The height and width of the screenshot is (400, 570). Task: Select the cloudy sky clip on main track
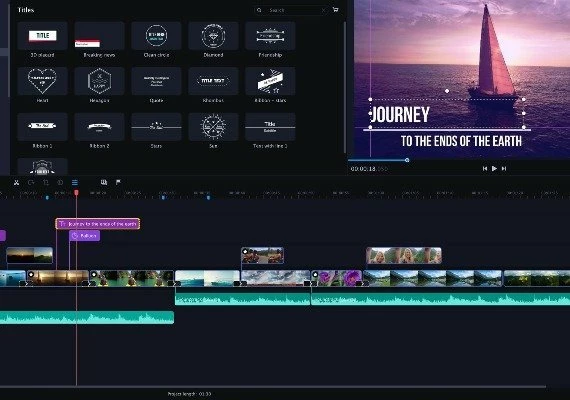[x=276, y=278]
